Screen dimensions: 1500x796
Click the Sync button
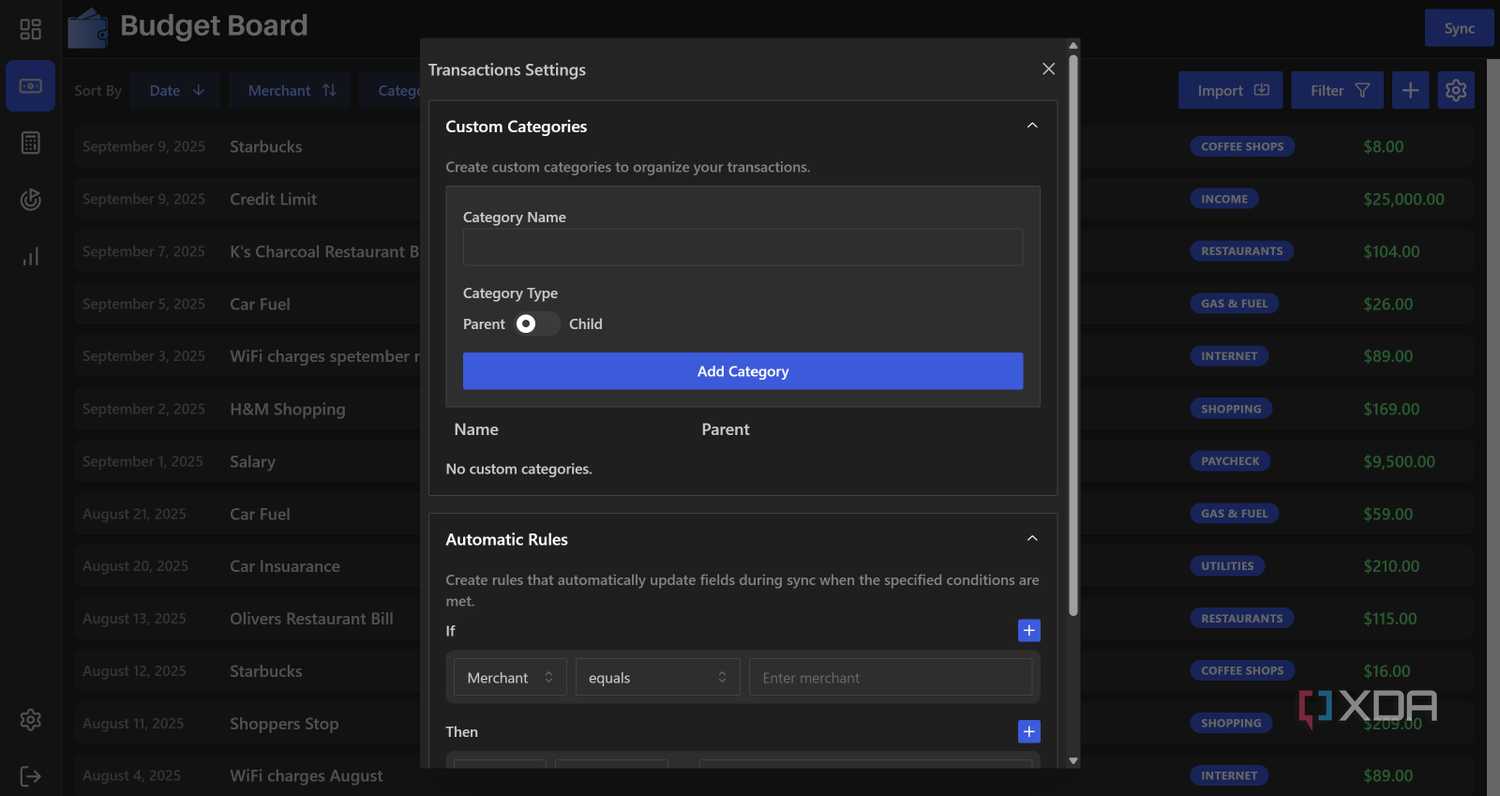[1459, 28]
